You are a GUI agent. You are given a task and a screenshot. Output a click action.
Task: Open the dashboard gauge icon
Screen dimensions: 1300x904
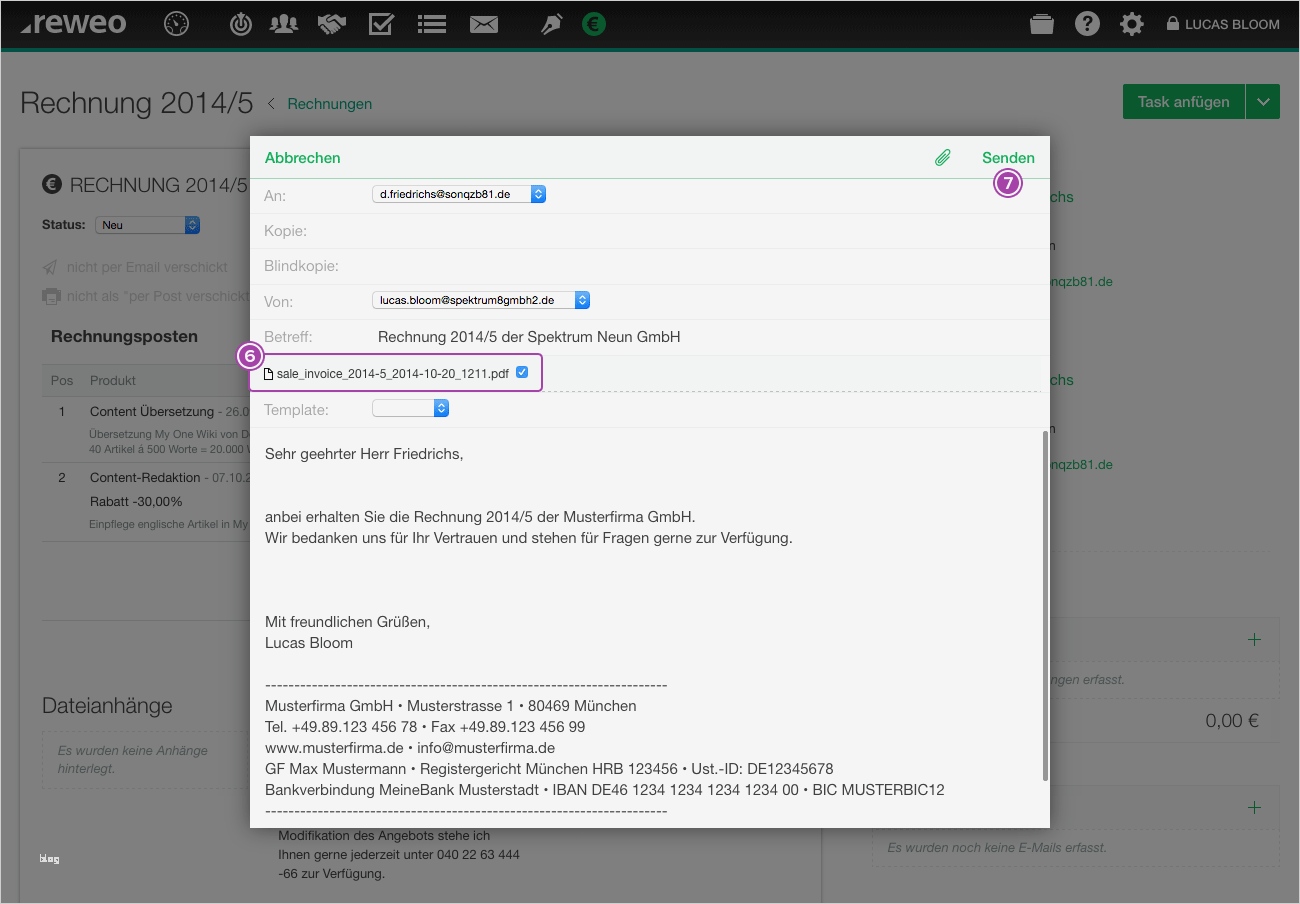click(x=177, y=23)
